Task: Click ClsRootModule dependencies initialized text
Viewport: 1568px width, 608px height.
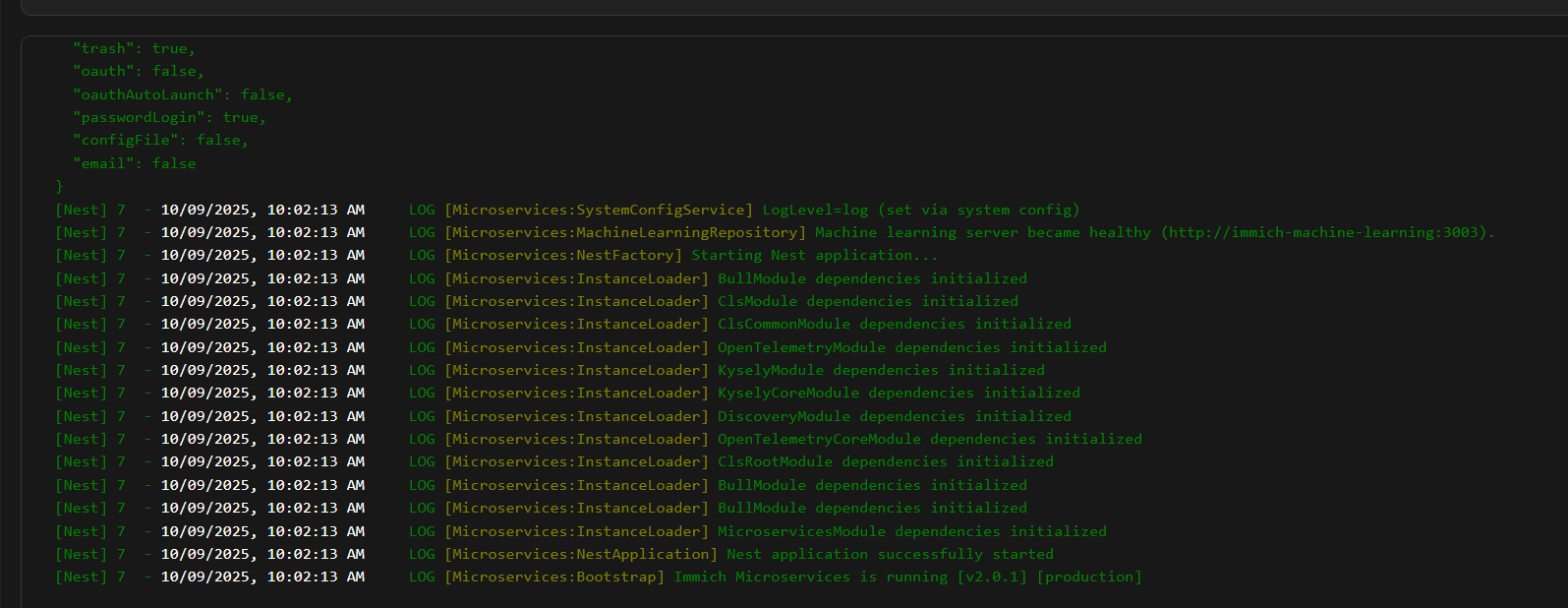Action: tap(886, 461)
